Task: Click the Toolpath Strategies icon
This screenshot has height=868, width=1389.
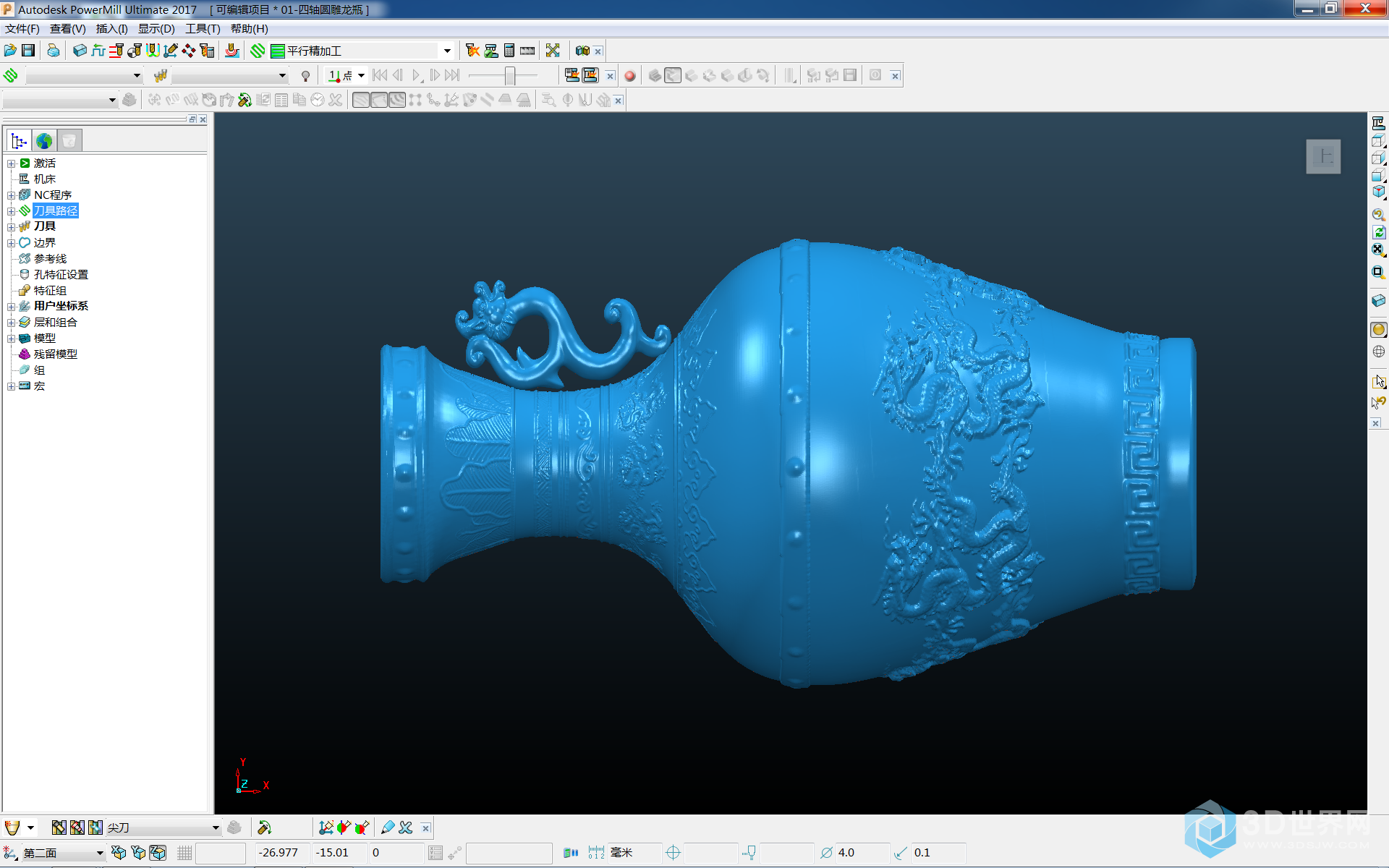Action: (258, 51)
